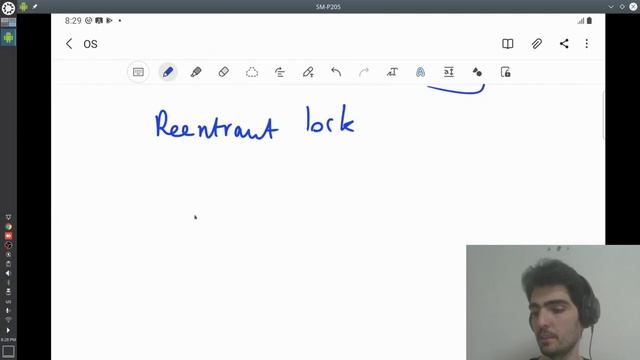The image size is (640, 360).
Task: Click the pen-with-T handwriting to text icon
Action: [308, 72]
